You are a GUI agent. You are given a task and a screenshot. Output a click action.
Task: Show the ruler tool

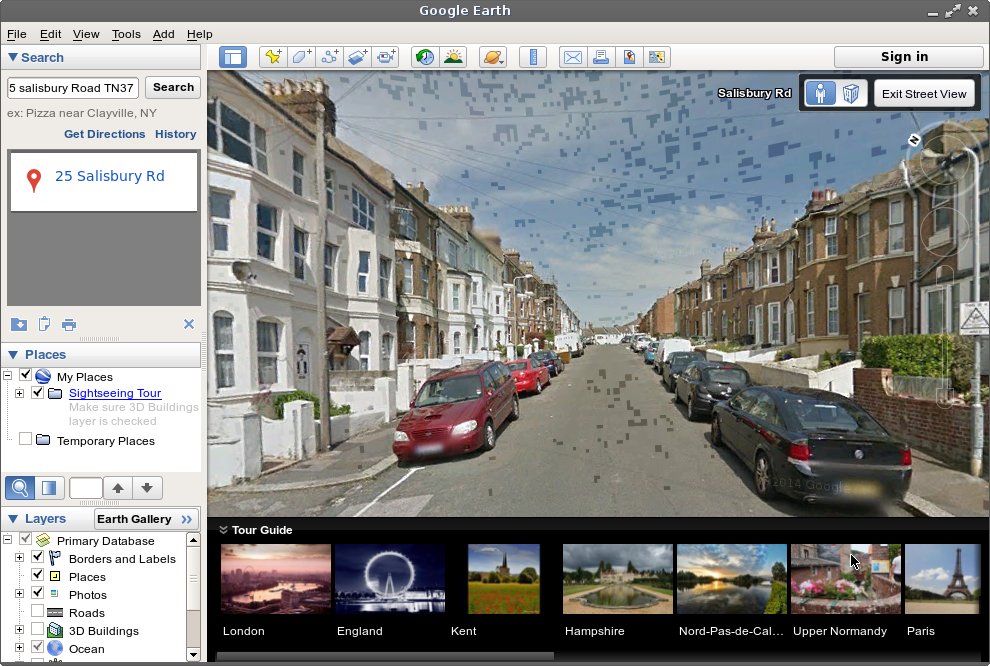tap(533, 57)
